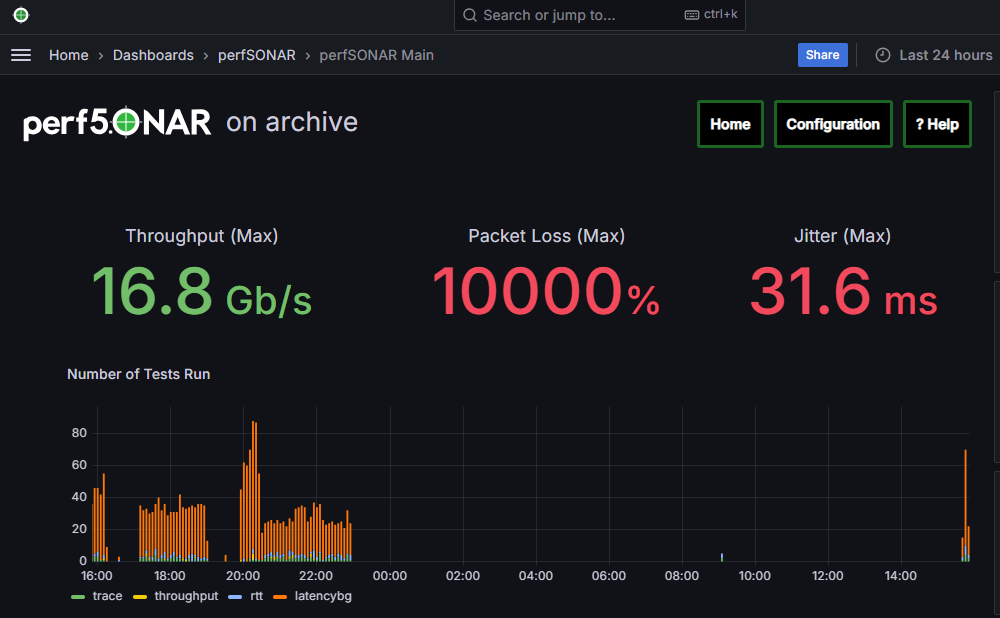Click the Packet Loss (Max) panel title
This screenshot has width=1000, height=618.
pyautogui.click(x=547, y=236)
